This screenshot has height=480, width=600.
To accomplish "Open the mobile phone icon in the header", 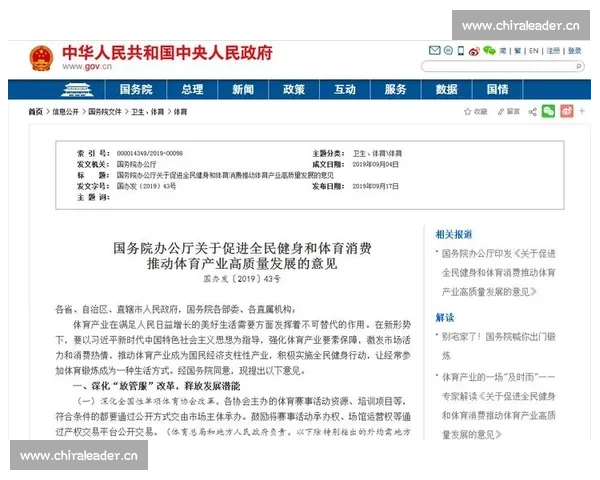I will pos(461,51).
